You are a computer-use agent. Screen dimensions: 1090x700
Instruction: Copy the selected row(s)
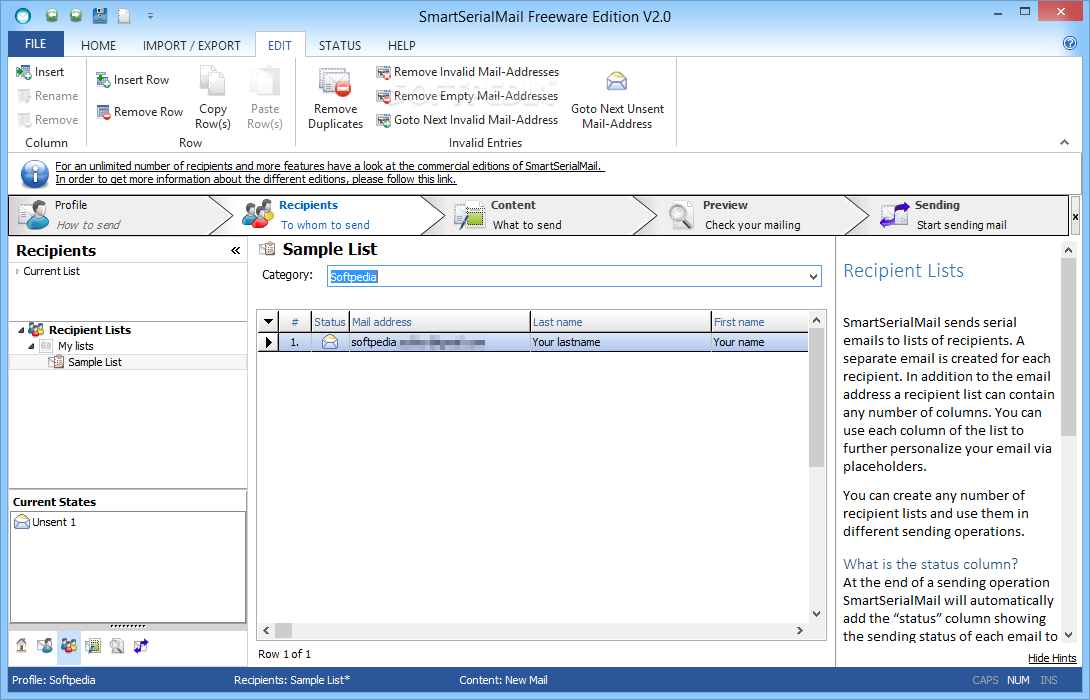click(213, 98)
